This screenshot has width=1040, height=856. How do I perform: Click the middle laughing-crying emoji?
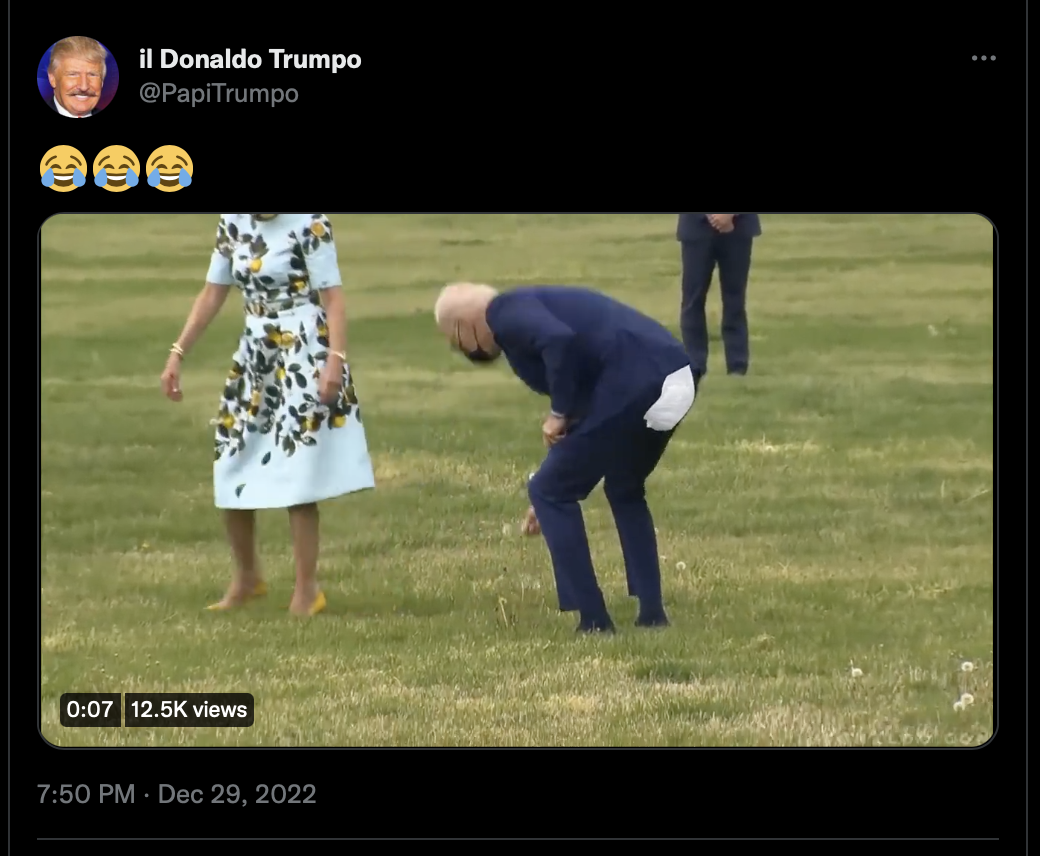click(117, 168)
